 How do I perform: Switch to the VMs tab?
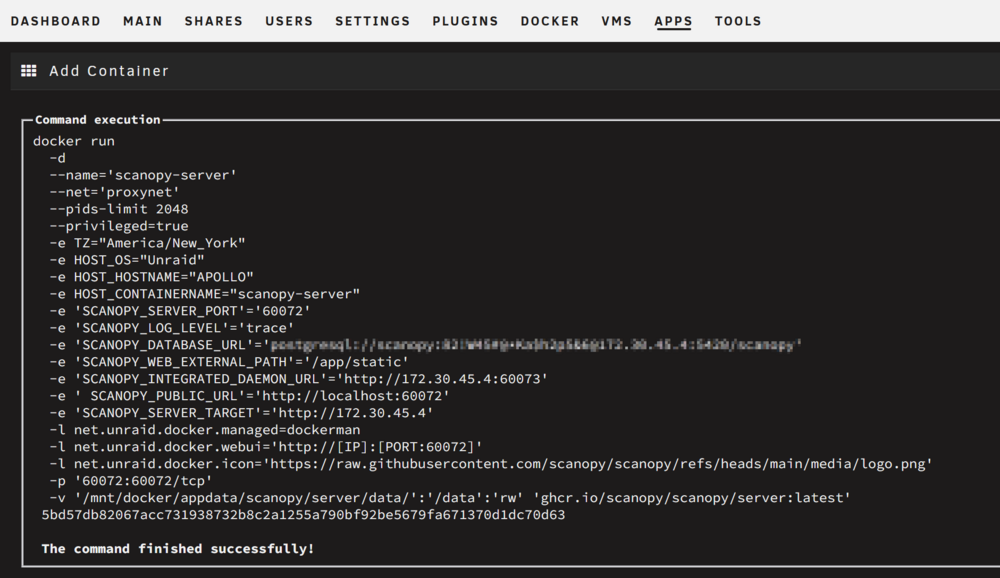(616, 21)
